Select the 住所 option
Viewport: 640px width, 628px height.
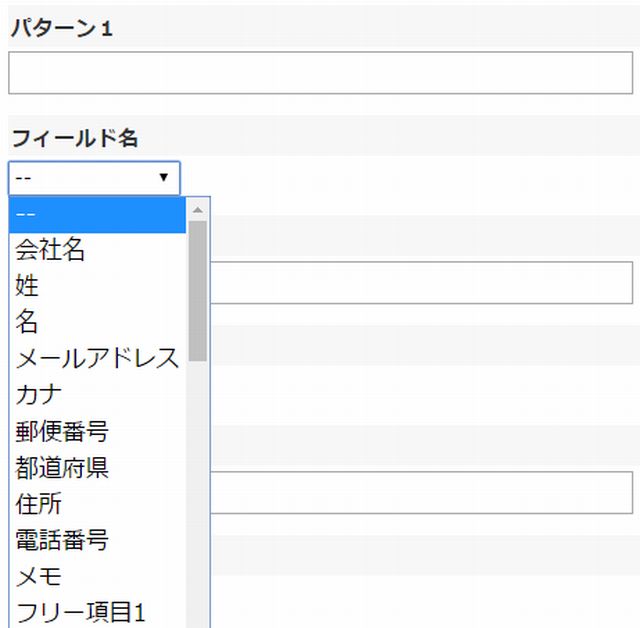(98, 504)
